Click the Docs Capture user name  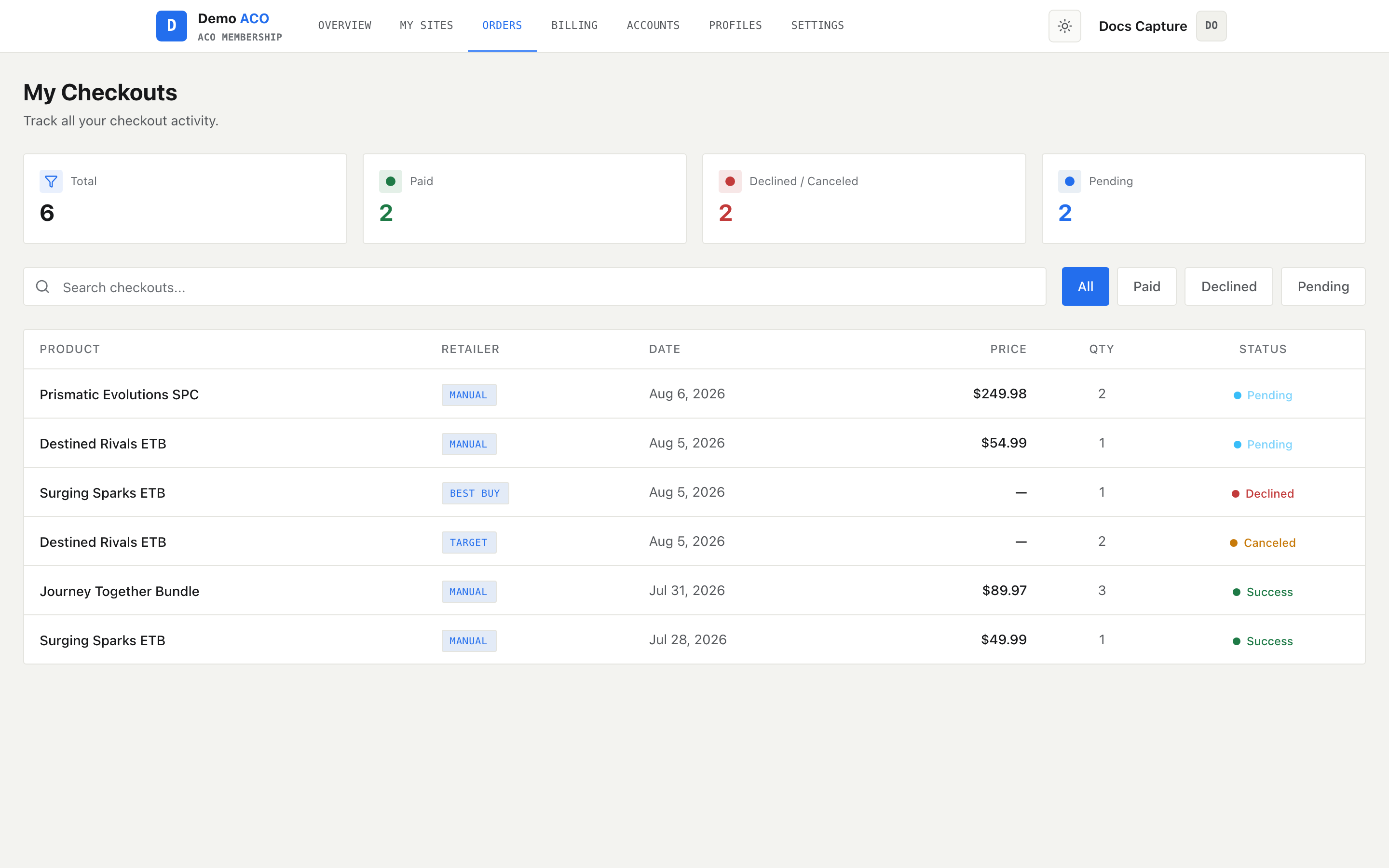(x=1142, y=27)
